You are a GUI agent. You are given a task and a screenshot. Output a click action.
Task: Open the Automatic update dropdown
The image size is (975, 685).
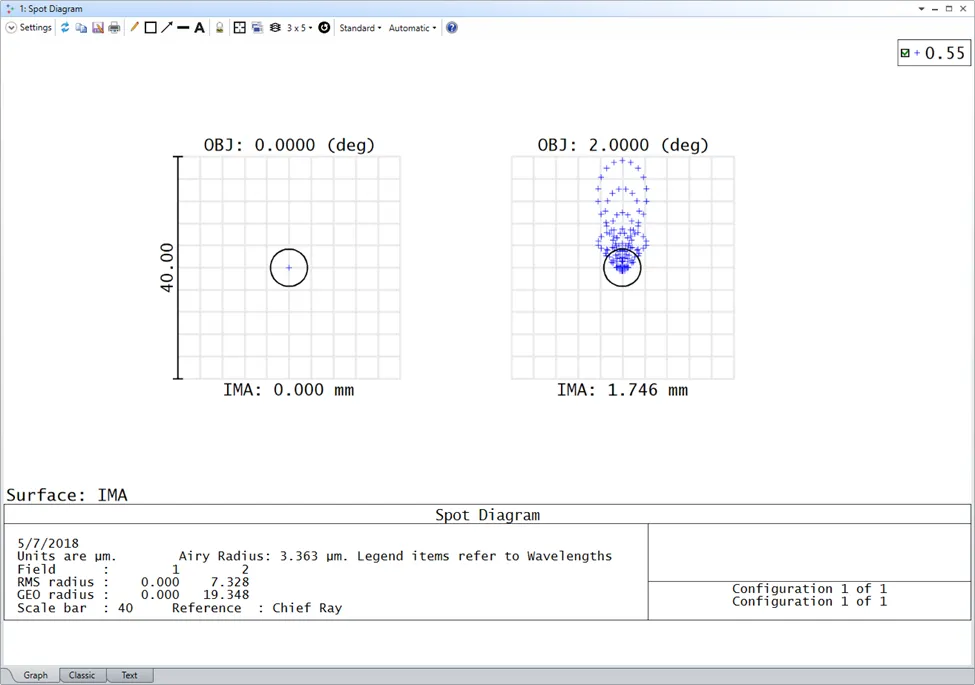point(412,28)
